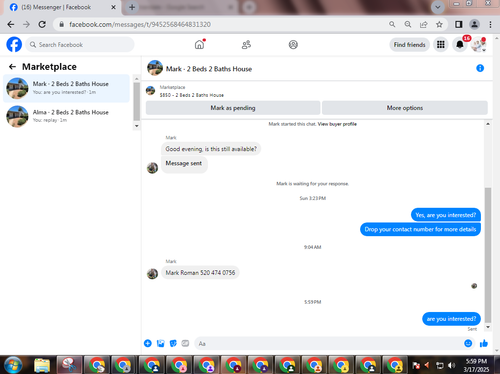The width and height of the screenshot is (500, 374).
Task: Send a thumbs up like
Action: pos(484,343)
